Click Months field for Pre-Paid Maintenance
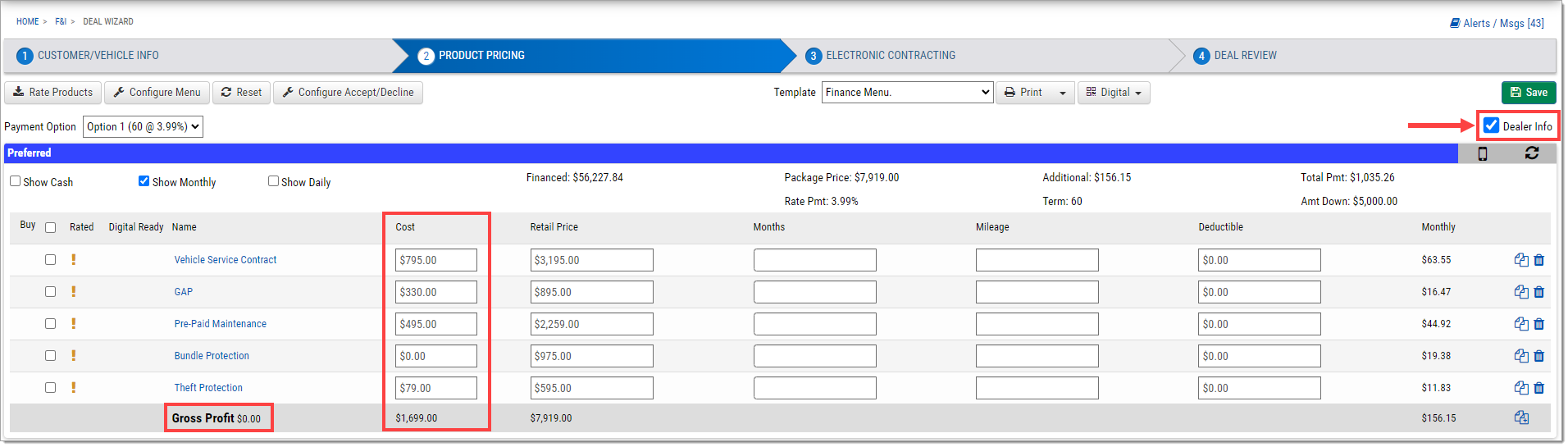 tap(815, 324)
